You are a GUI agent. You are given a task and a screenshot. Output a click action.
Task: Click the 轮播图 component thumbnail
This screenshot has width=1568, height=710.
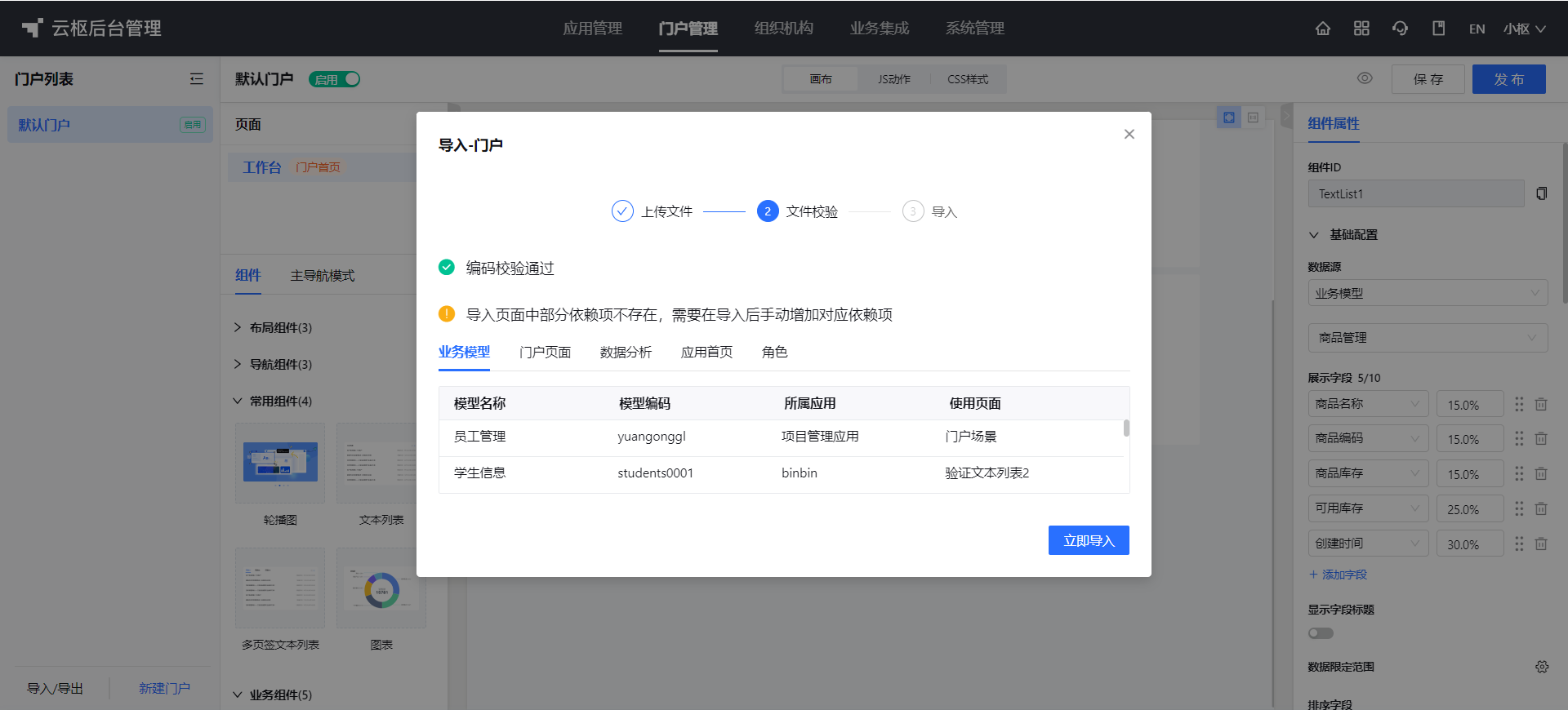280,463
